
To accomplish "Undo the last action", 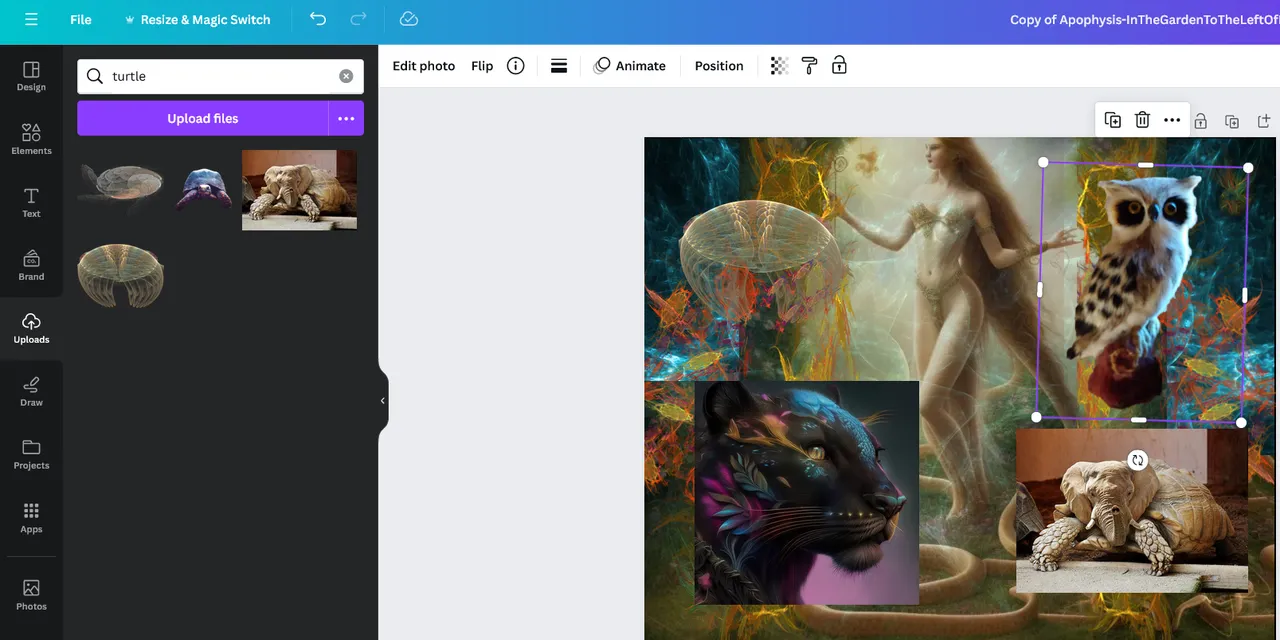I will click(318, 19).
